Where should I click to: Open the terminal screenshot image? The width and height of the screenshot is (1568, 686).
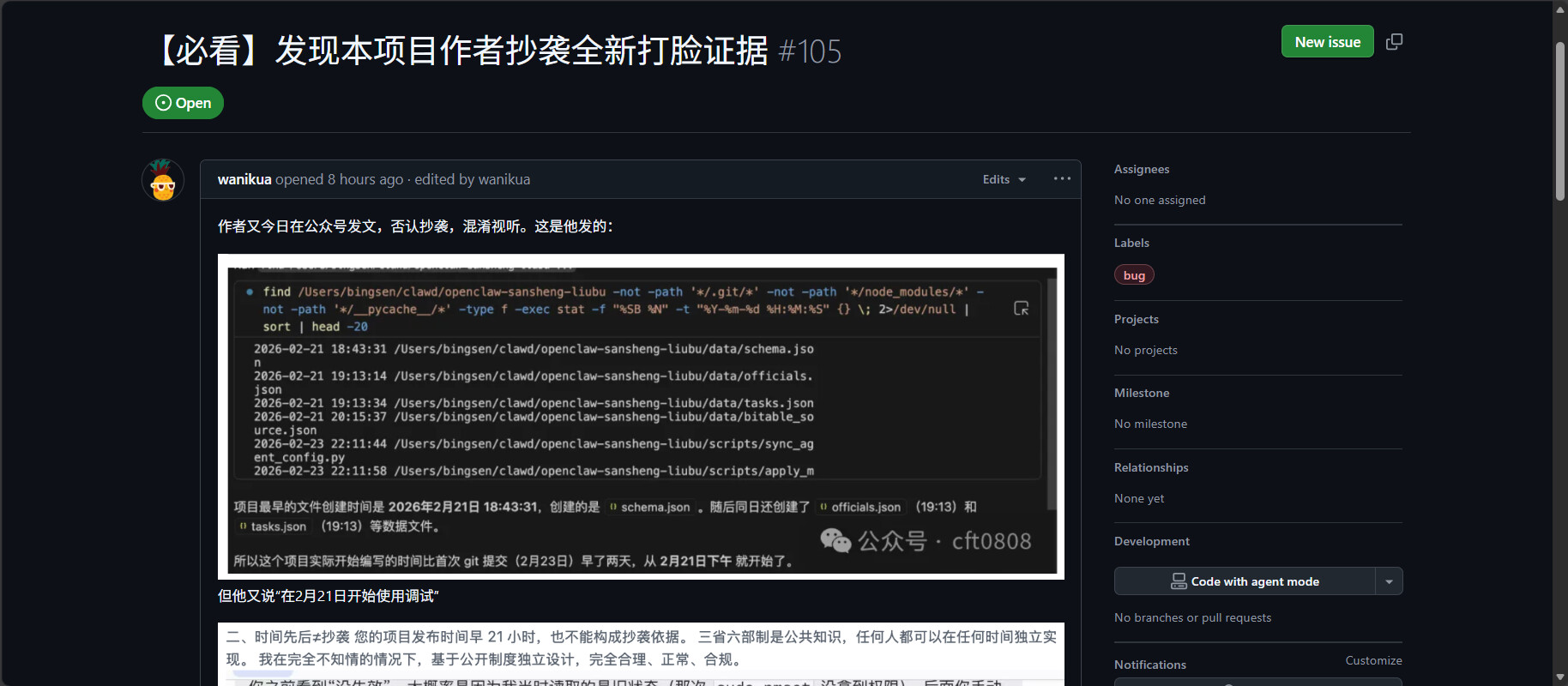(641, 417)
